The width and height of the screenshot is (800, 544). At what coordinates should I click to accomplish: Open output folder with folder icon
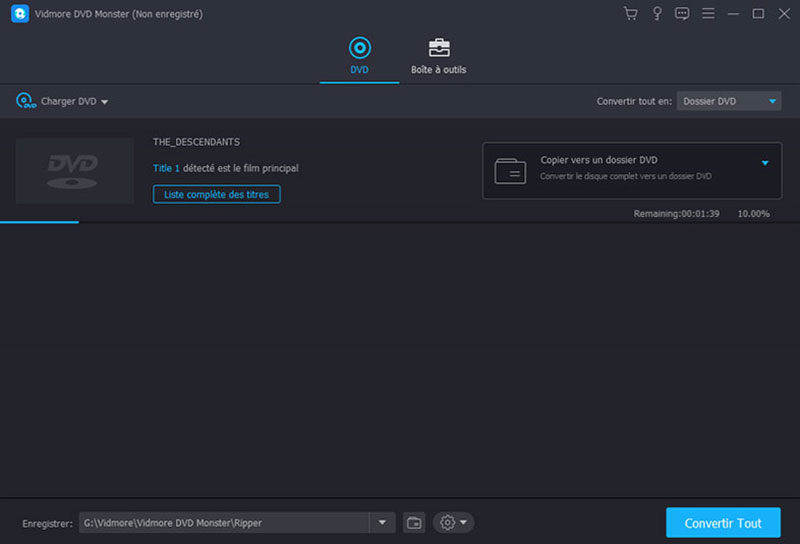414,522
